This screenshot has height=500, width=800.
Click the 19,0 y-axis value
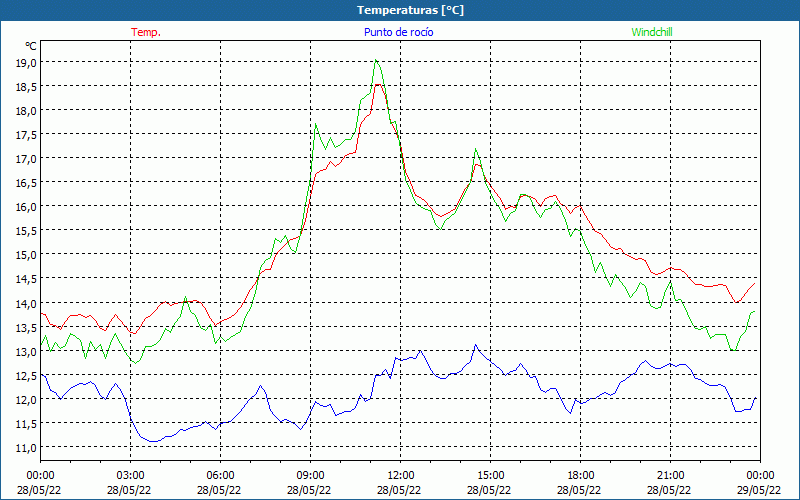click(26, 62)
